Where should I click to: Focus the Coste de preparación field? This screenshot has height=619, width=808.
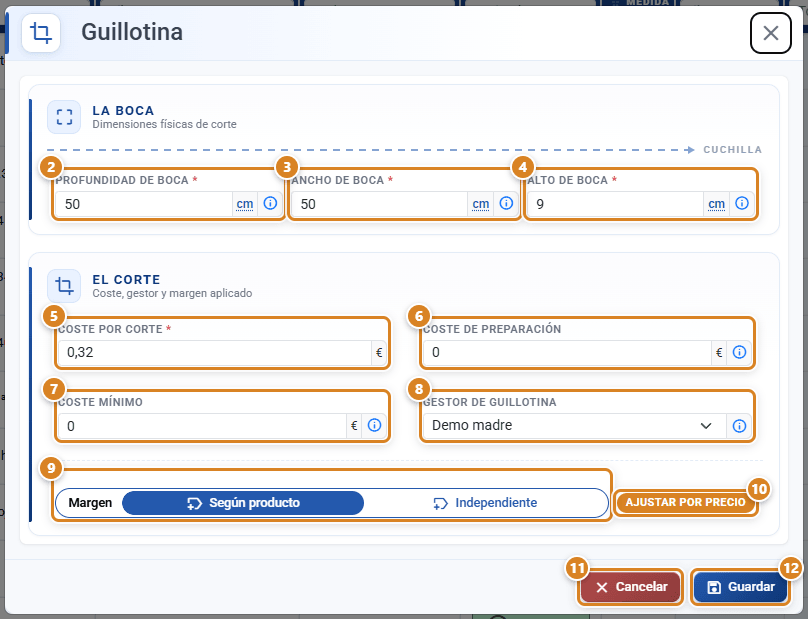point(567,353)
